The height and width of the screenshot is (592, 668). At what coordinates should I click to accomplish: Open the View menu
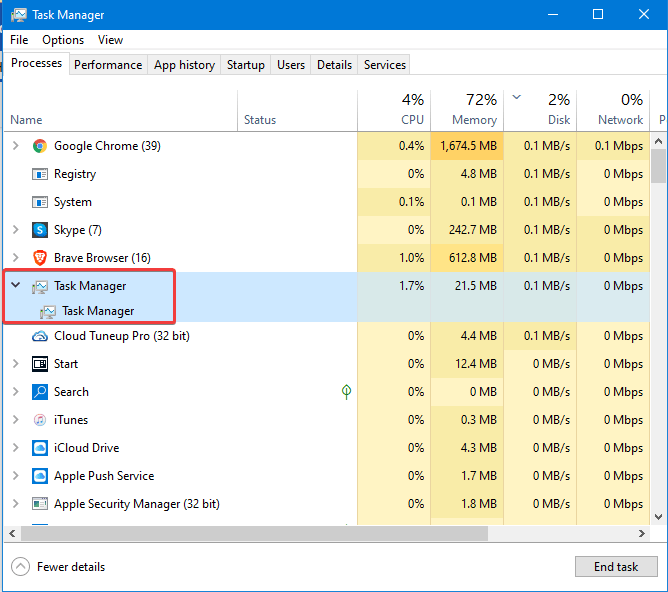tap(110, 40)
